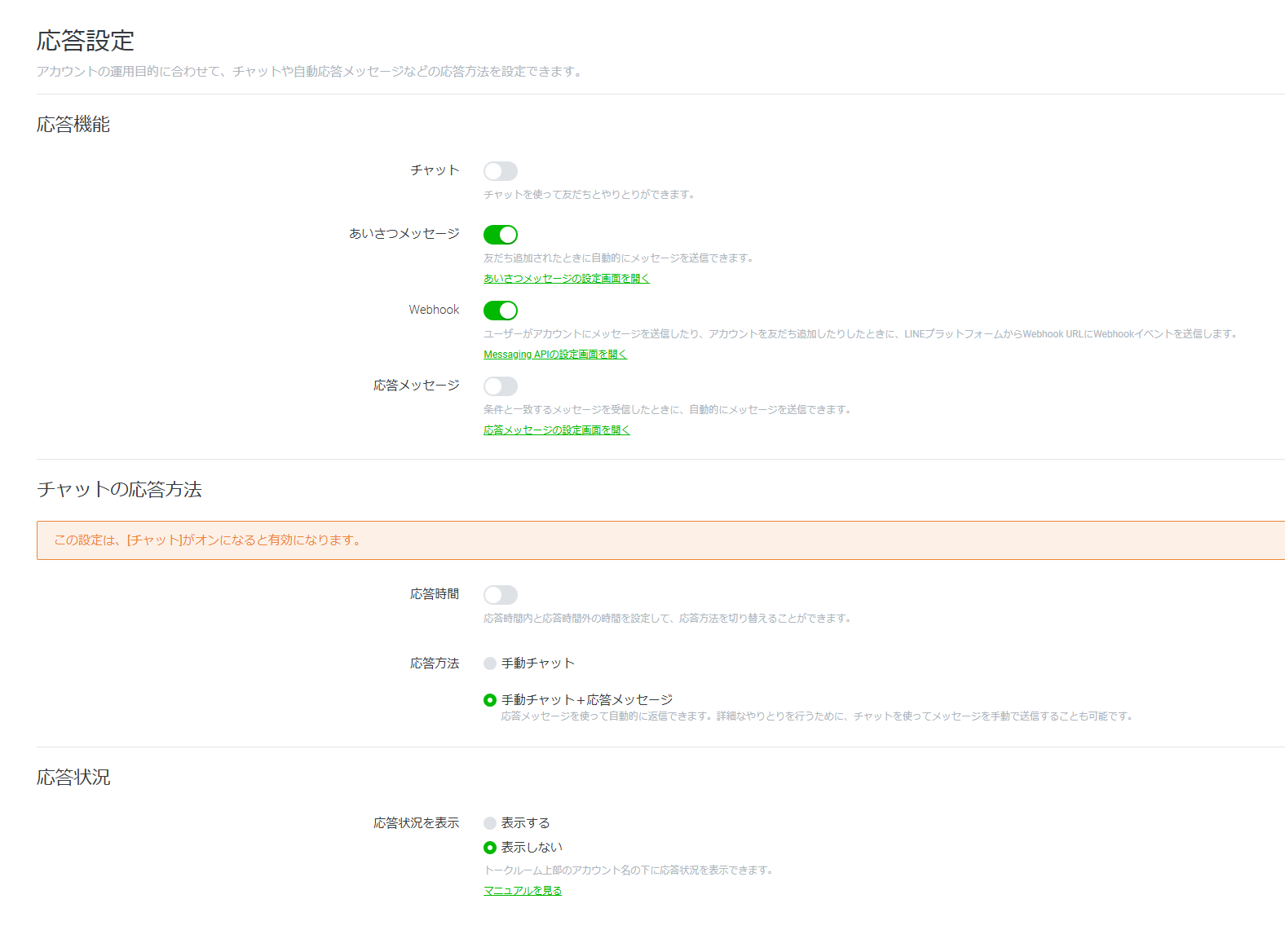The height and width of the screenshot is (952, 1285).
Task: Turn on the 応答メッセージ toggle
Action: pos(501,386)
